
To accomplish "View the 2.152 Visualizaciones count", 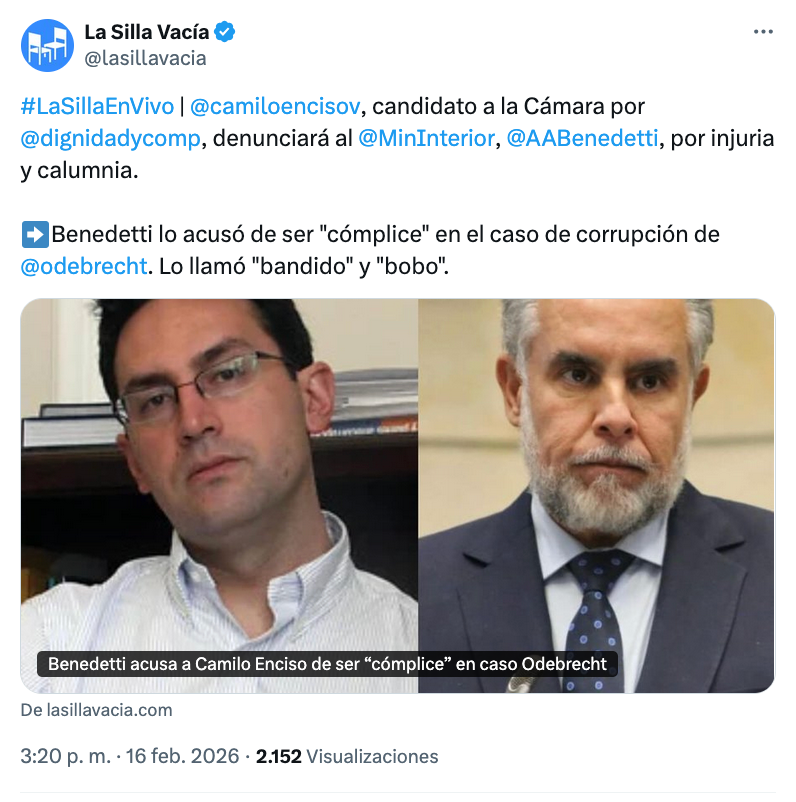I will click(347, 756).
